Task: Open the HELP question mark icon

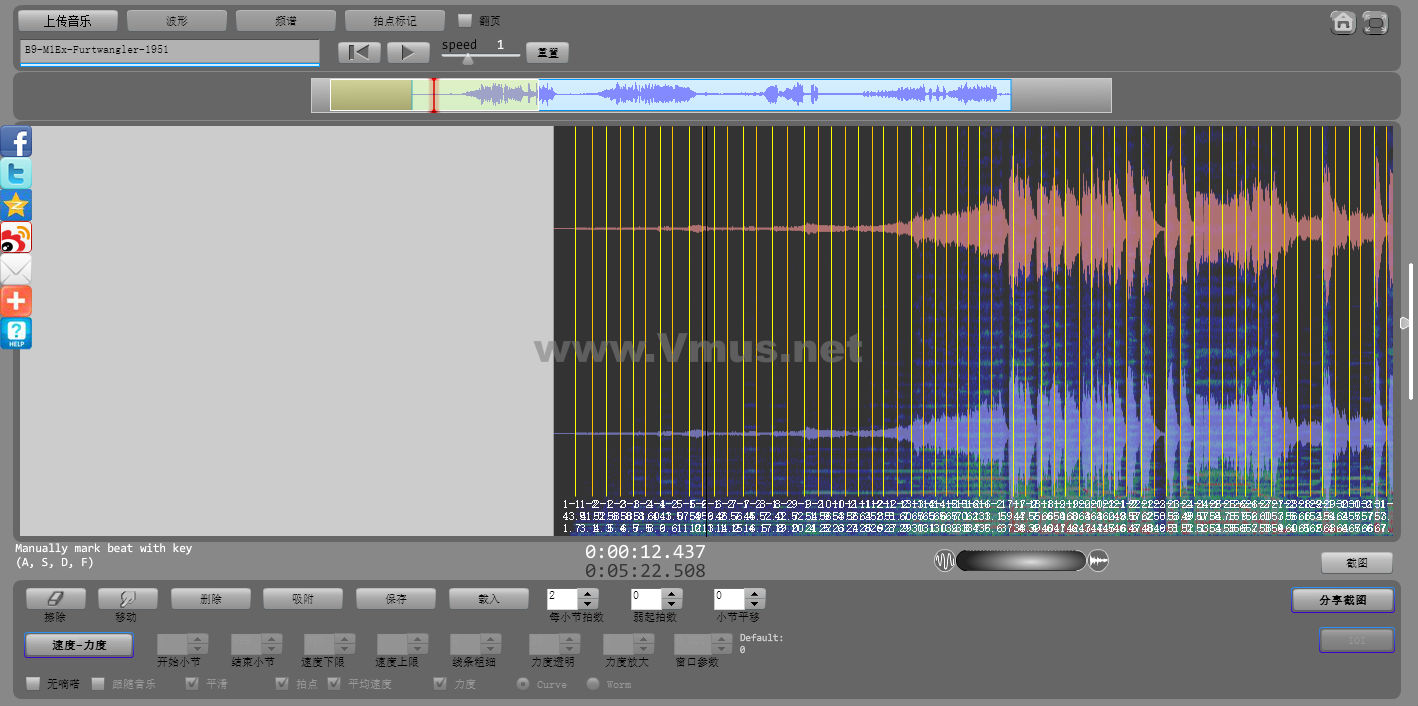Action: (16, 333)
